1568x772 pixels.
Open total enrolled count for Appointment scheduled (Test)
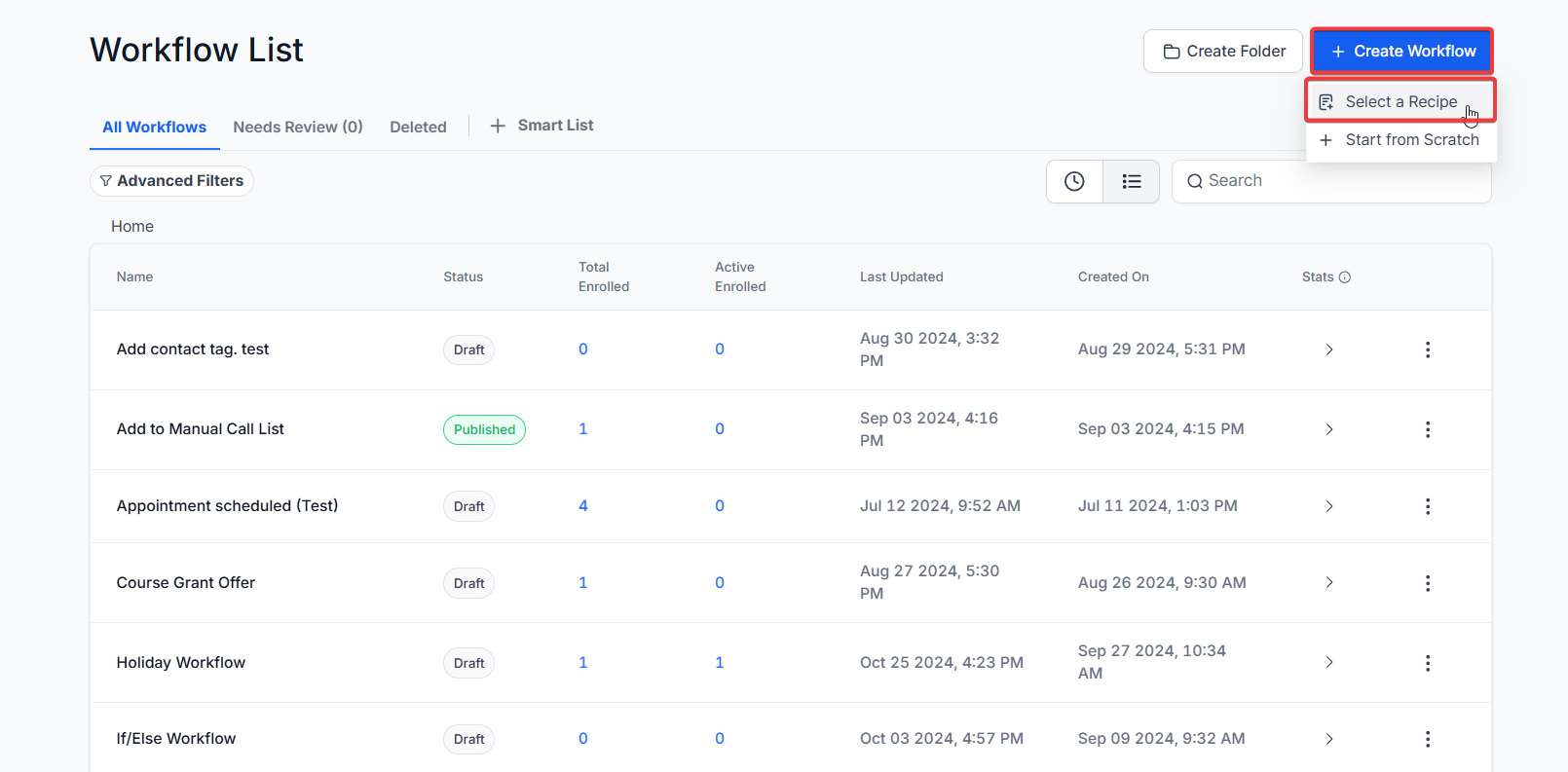coord(583,506)
